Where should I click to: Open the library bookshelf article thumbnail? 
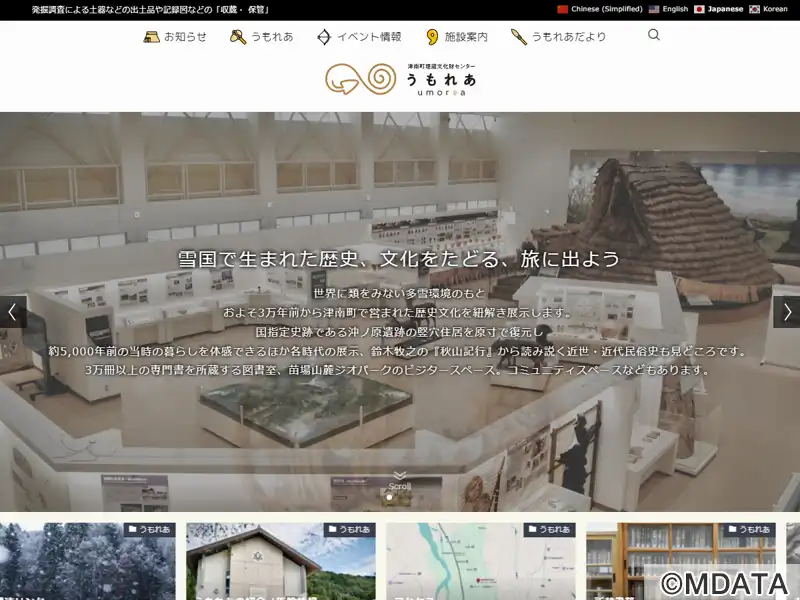[x=681, y=561]
